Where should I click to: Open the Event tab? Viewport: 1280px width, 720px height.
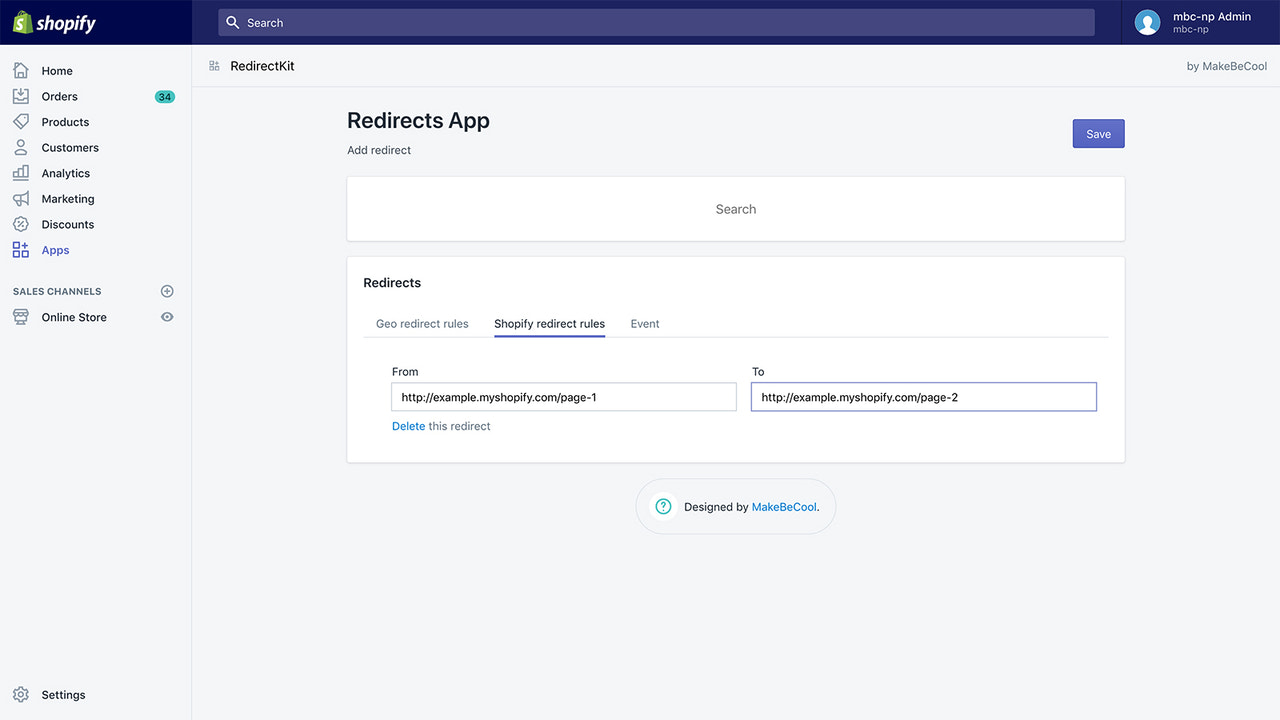tap(645, 324)
